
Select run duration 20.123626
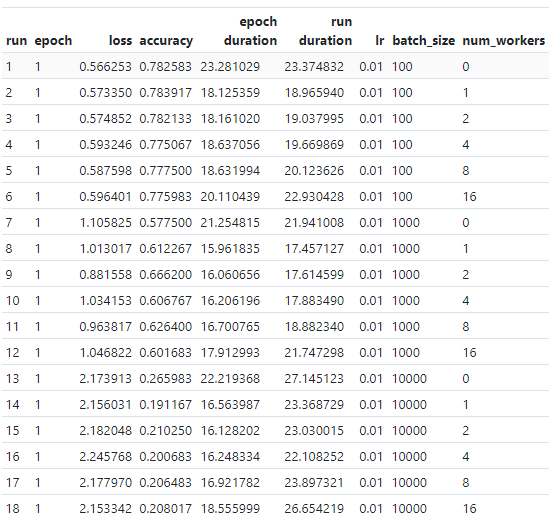[314, 171]
